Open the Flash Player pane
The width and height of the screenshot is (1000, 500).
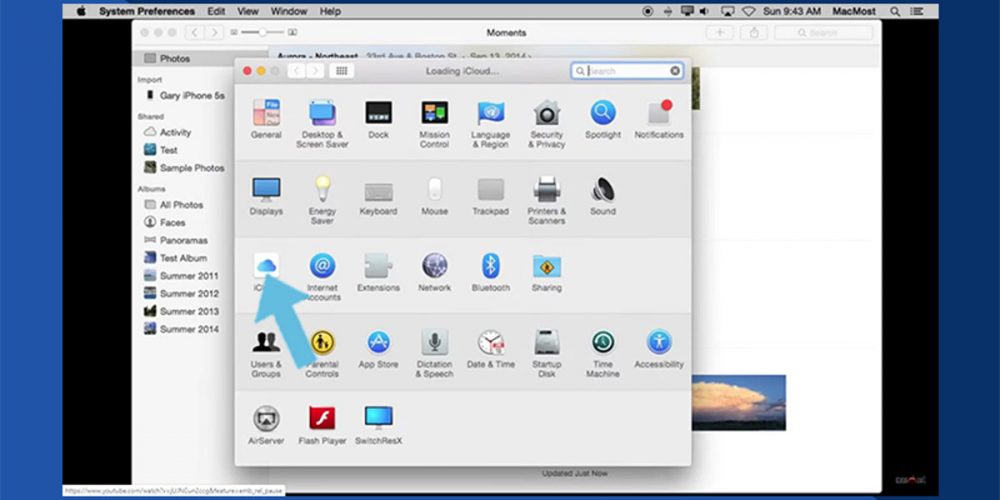(x=322, y=420)
